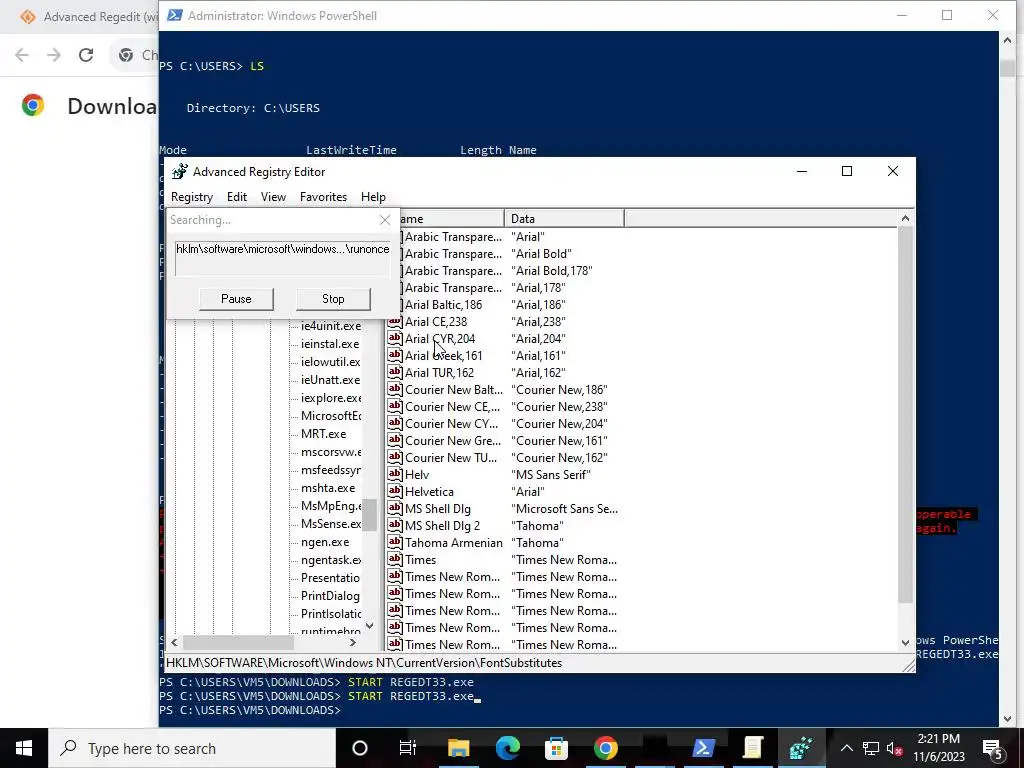Open the Favorites menu
Screen dimensions: 1024x768
pyautogui.click(x=323, y=197)
